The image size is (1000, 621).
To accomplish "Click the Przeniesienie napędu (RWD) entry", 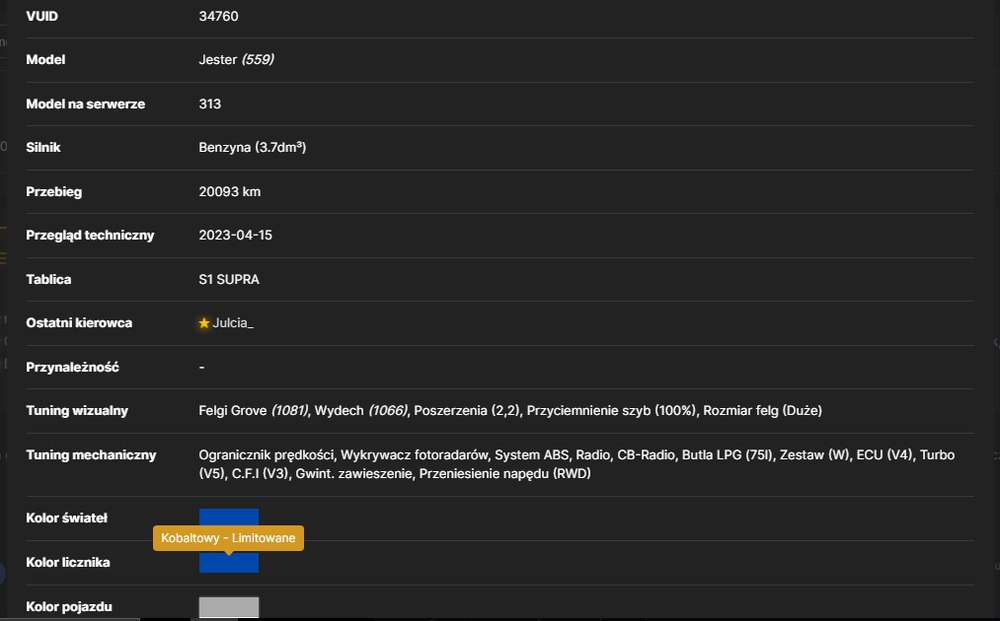I will (504, 474).
